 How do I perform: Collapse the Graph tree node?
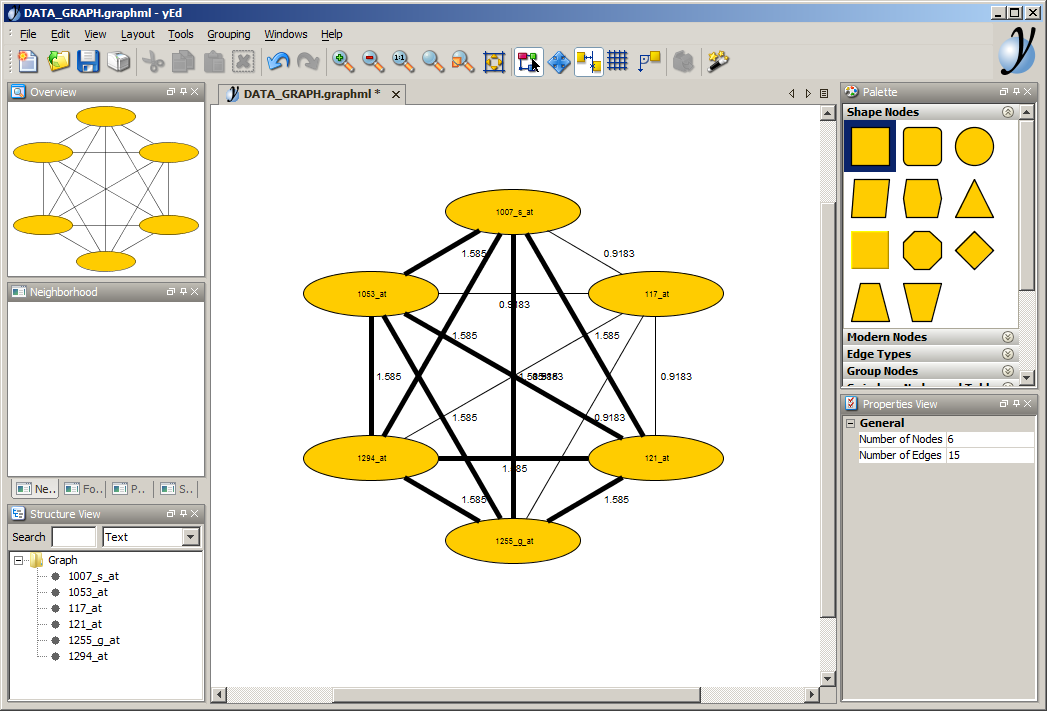click(x=19, y=560)
